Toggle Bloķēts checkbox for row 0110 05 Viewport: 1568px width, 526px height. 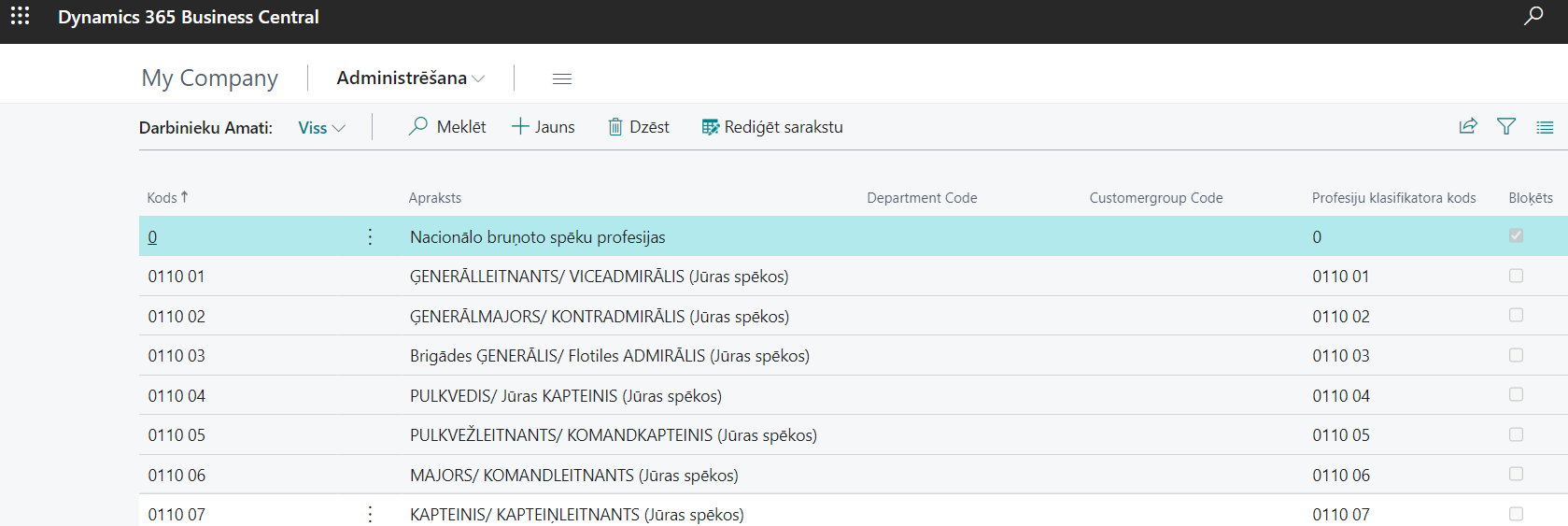click(x=1516, y=434)
